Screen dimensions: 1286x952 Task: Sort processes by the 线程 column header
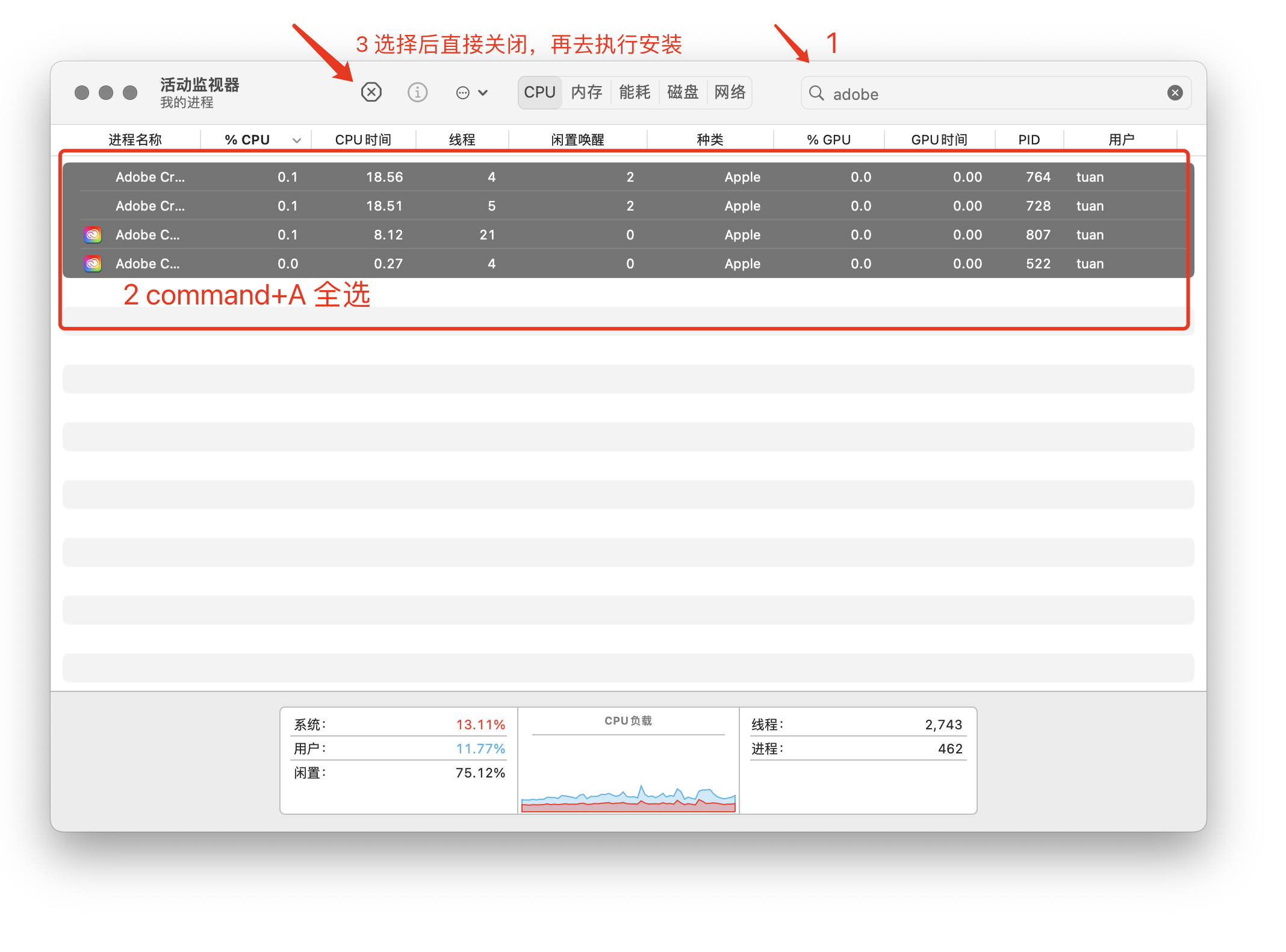pos(461,139)
